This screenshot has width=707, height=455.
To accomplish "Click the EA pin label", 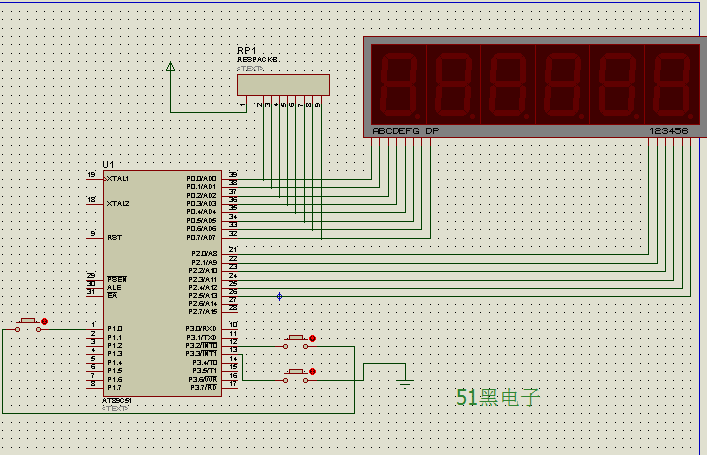I will coord(112,295).
